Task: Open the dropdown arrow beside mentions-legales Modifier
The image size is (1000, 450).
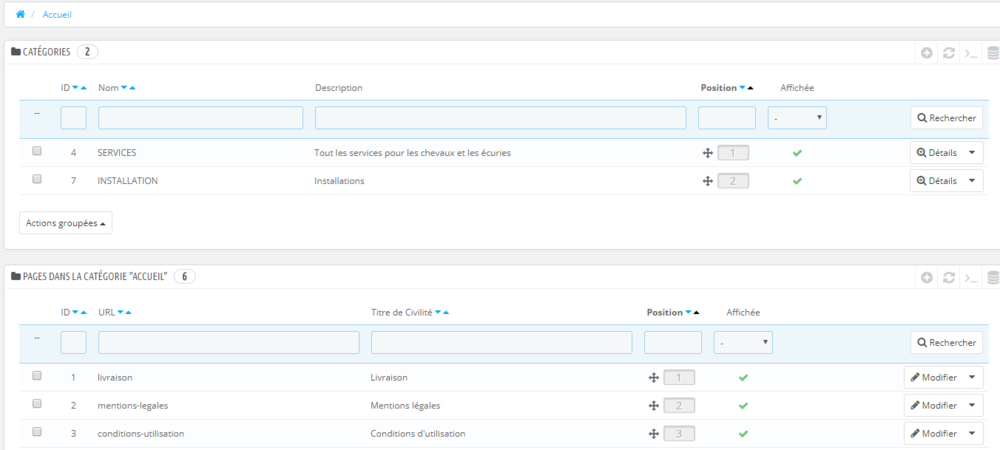Action: click(x=972, y=405)
